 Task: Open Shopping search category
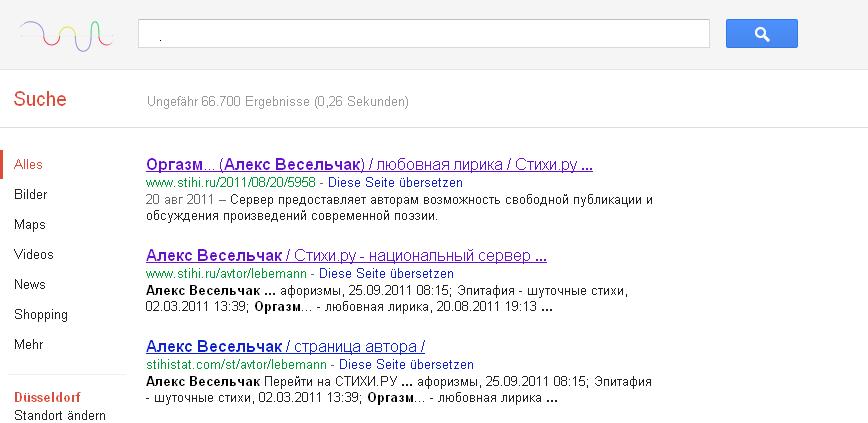coord(41,314)
